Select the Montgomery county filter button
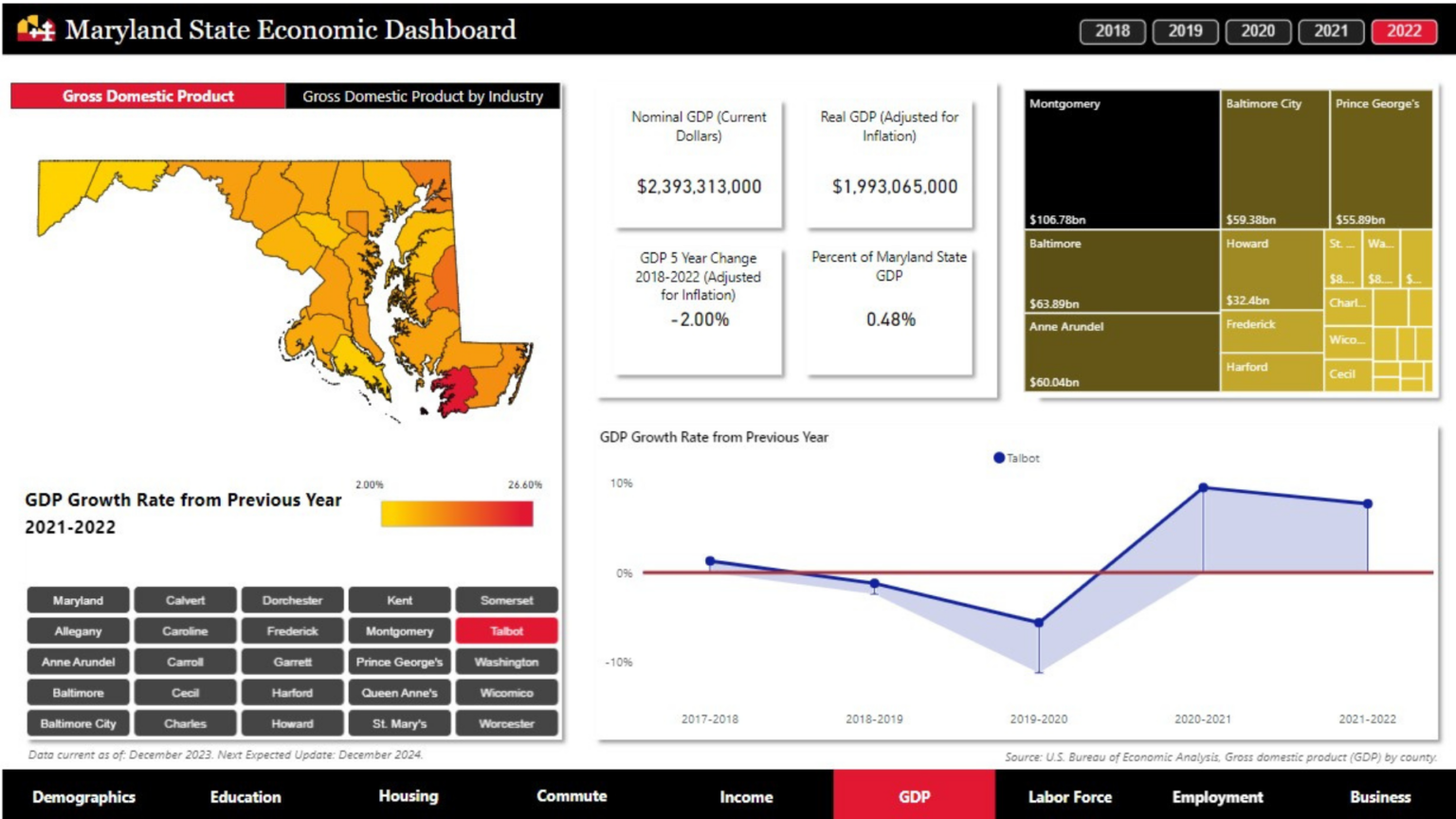 point(400,630)
